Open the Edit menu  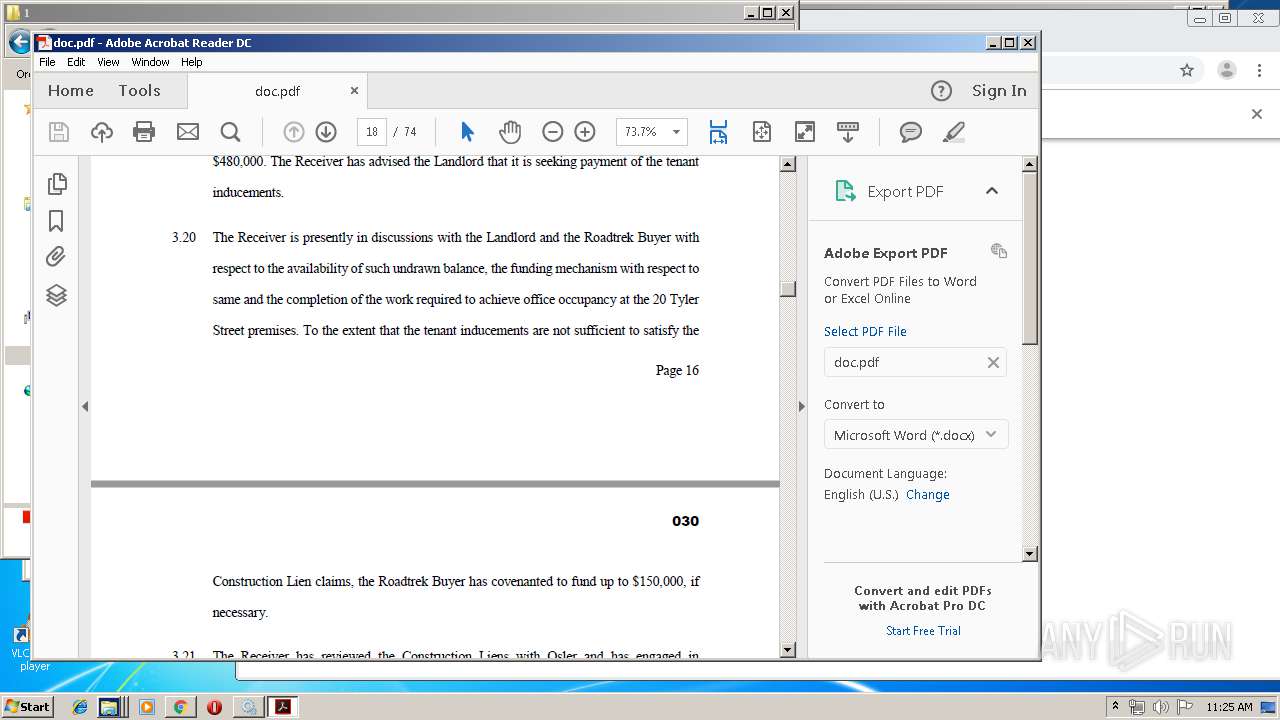pyautogui.click(x=76, y=62)
